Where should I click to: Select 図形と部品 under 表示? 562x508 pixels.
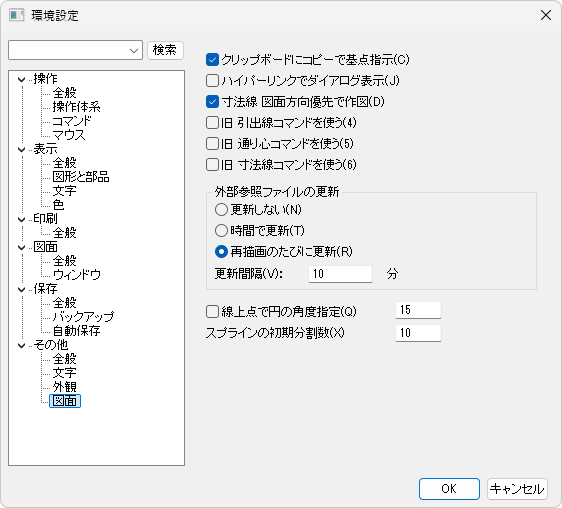click(x=81, y=177)
